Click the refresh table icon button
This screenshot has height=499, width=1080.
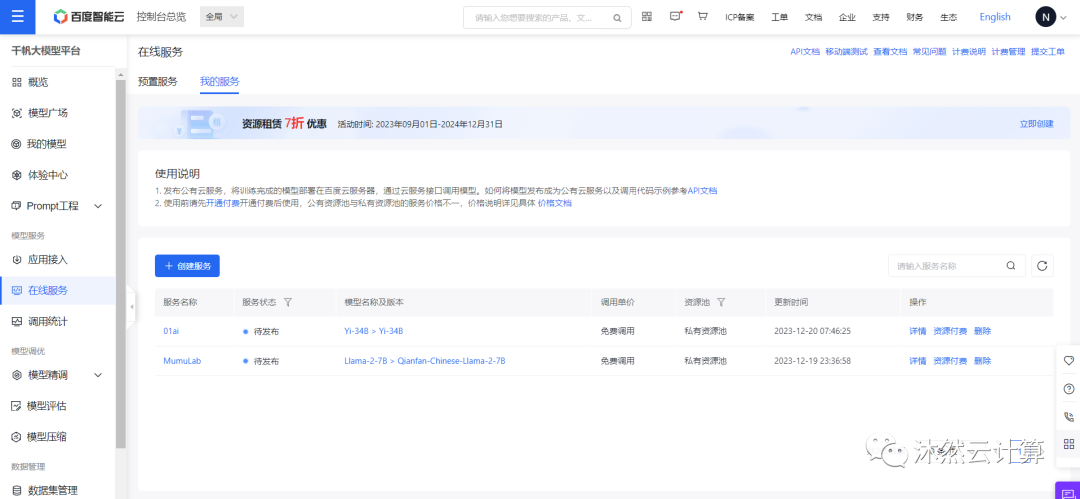click(x=1042, y=265)
